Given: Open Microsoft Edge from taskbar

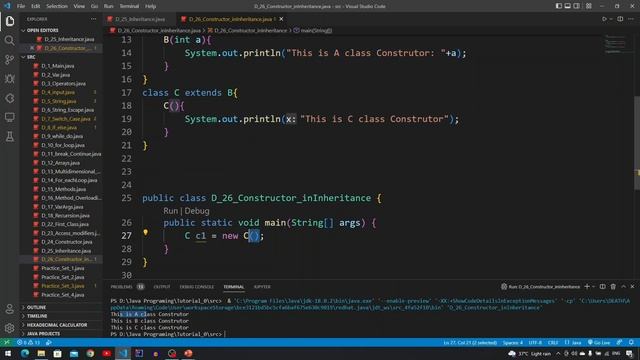Looking at the screenshot, I should 25,353.
